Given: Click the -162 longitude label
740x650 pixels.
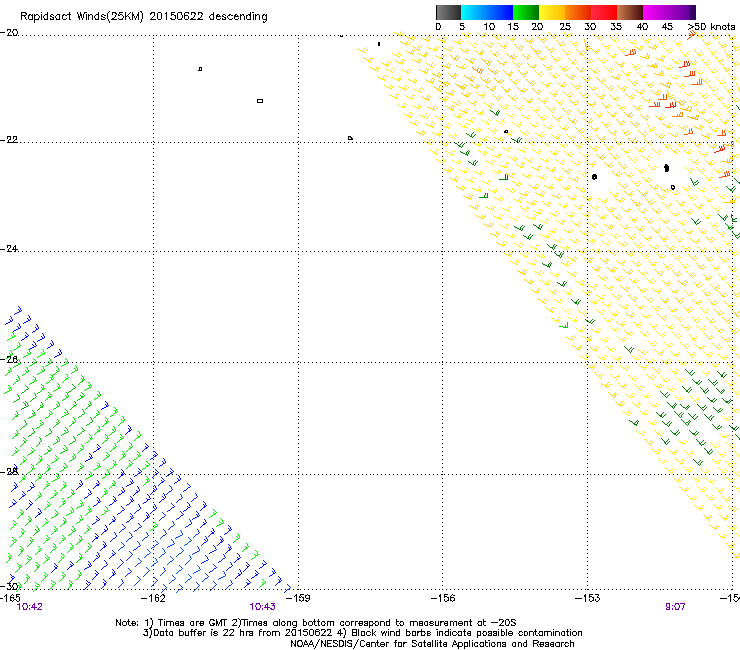Looking at the screenshot, I should 153,598.
